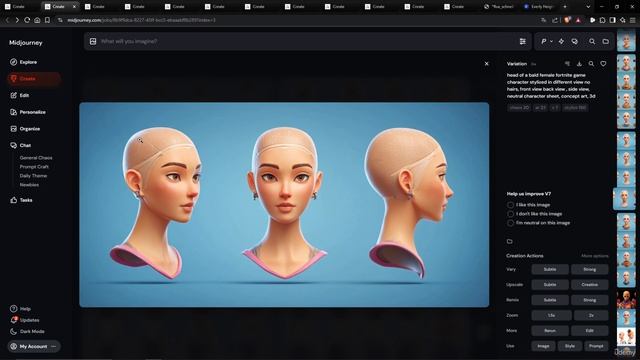Click the Edit button in More row

pos(590,331)
